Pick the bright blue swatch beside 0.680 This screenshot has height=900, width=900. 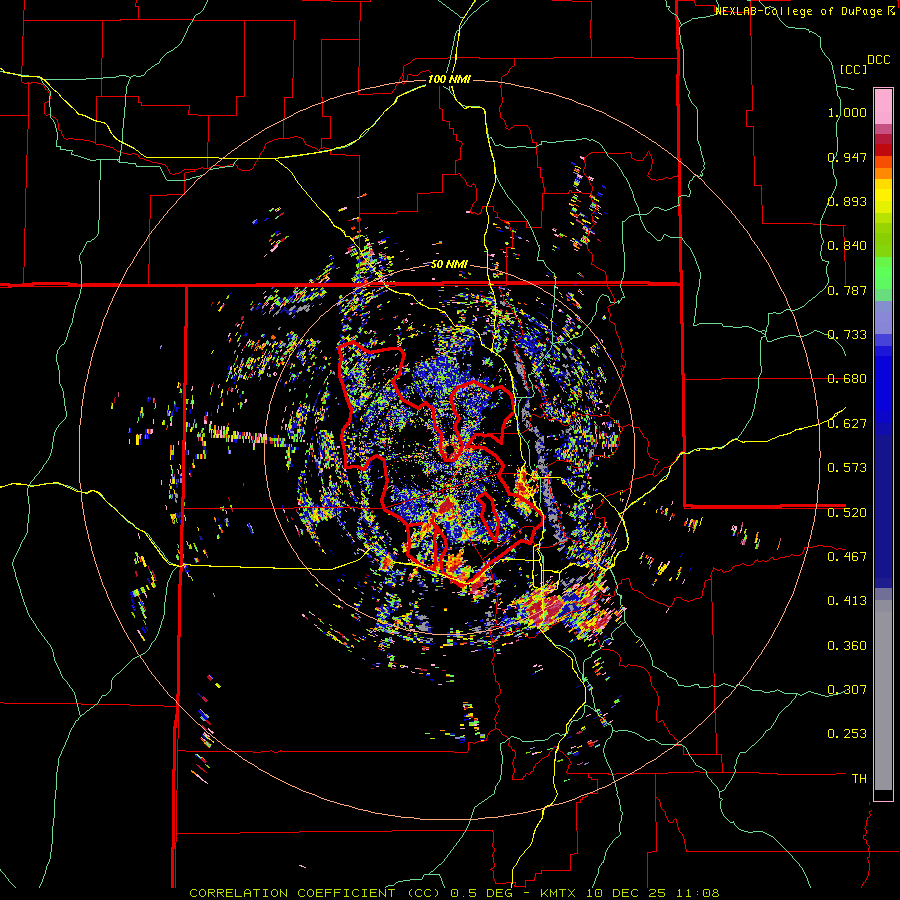click(x=883, y=385)
